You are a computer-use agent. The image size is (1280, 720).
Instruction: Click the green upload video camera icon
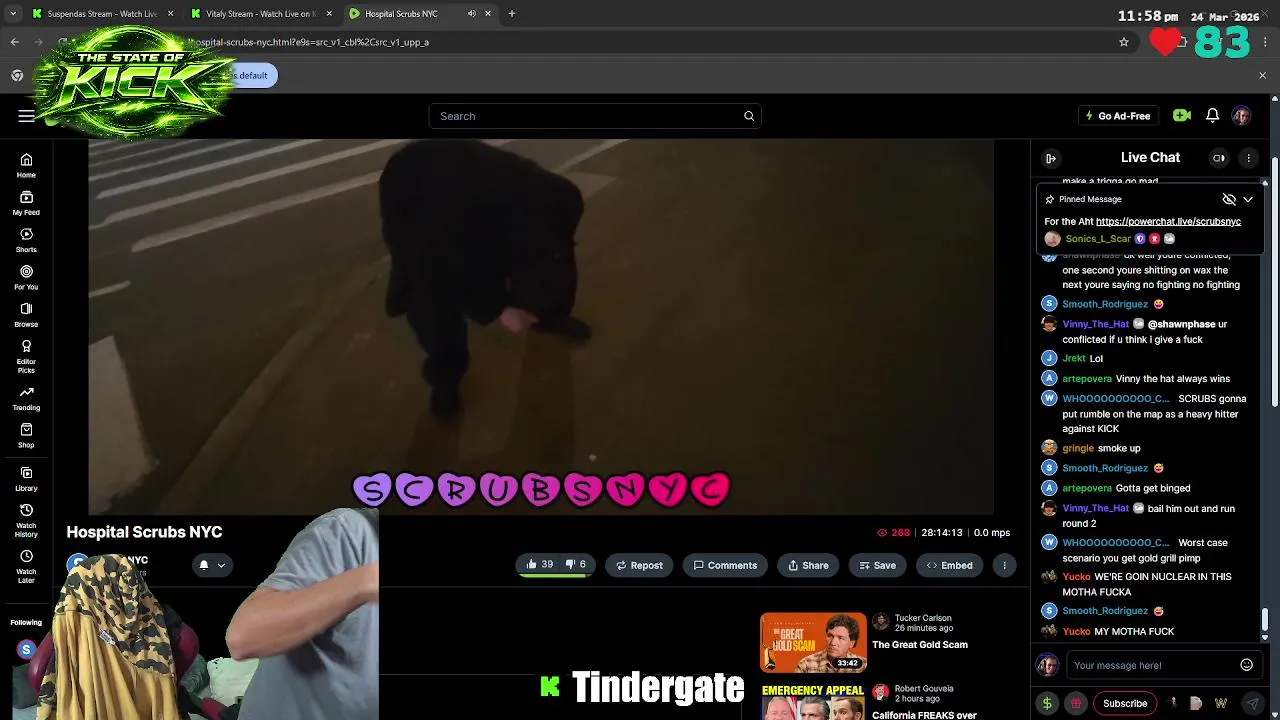(x=1182, y=116)
